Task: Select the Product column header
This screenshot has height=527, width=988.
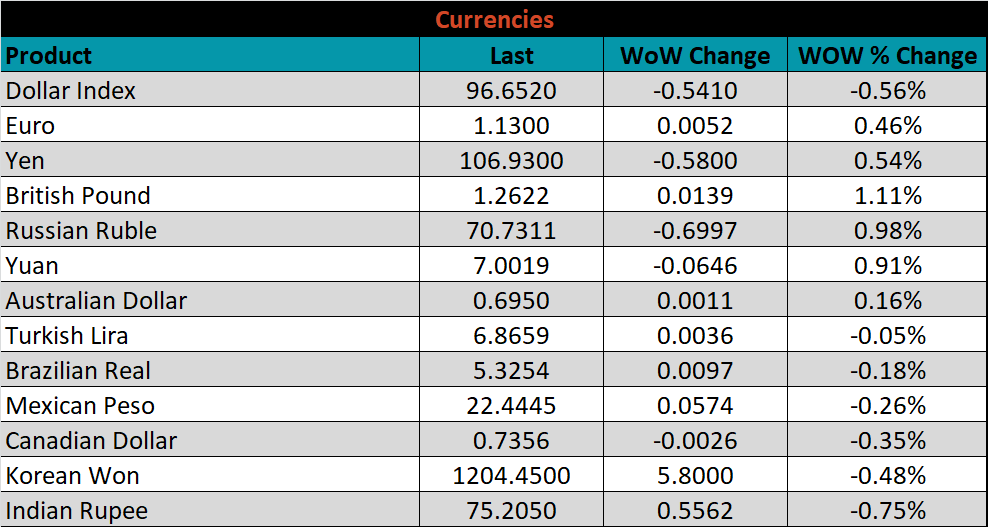Action: point(49,56)
